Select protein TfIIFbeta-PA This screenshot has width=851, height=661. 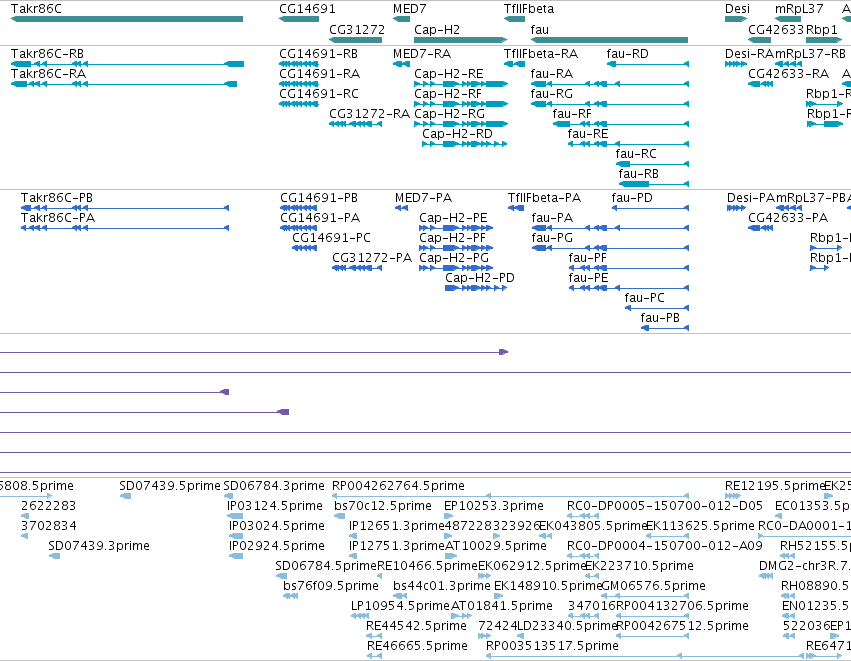544,198
